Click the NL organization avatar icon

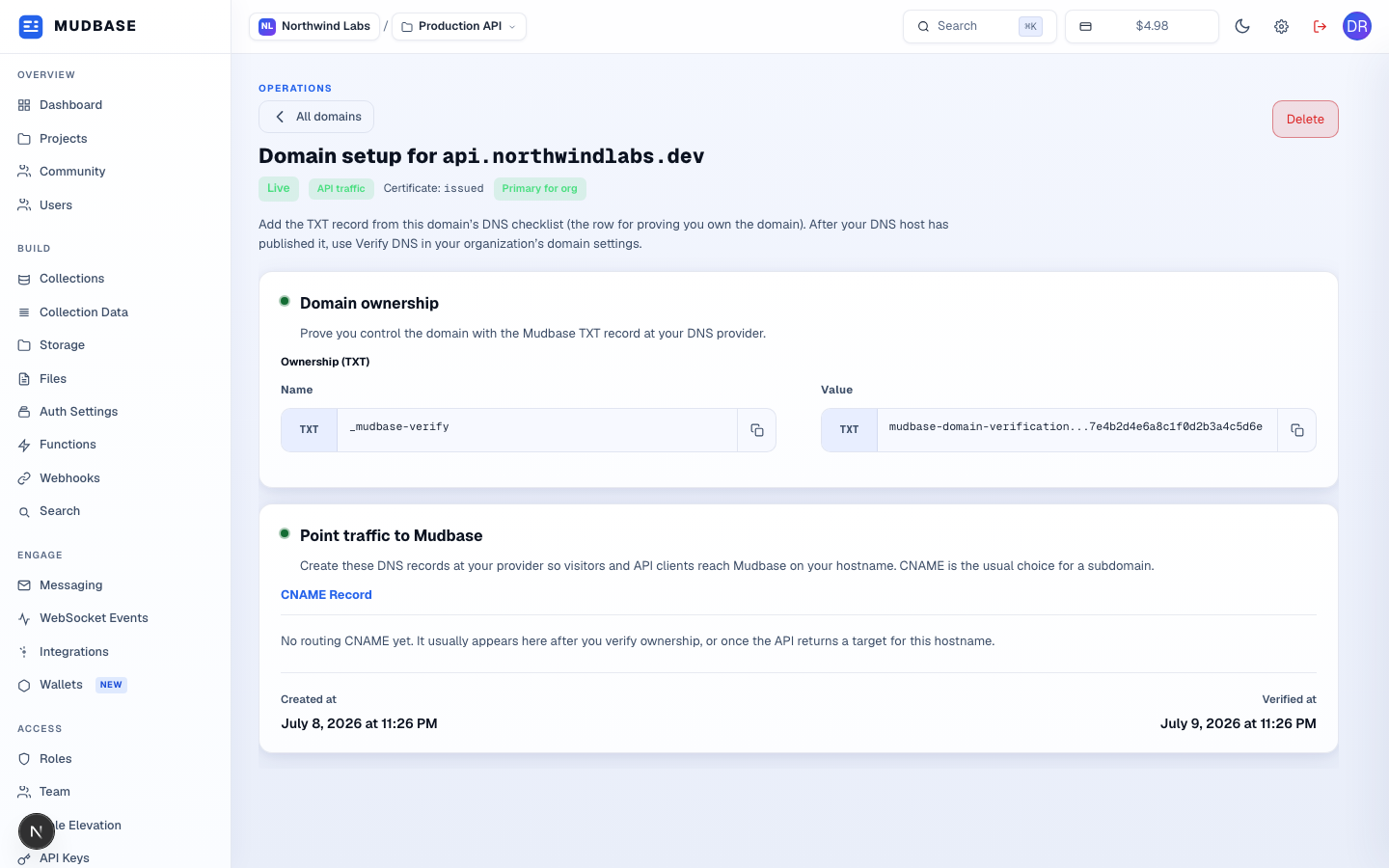point(267,26)
